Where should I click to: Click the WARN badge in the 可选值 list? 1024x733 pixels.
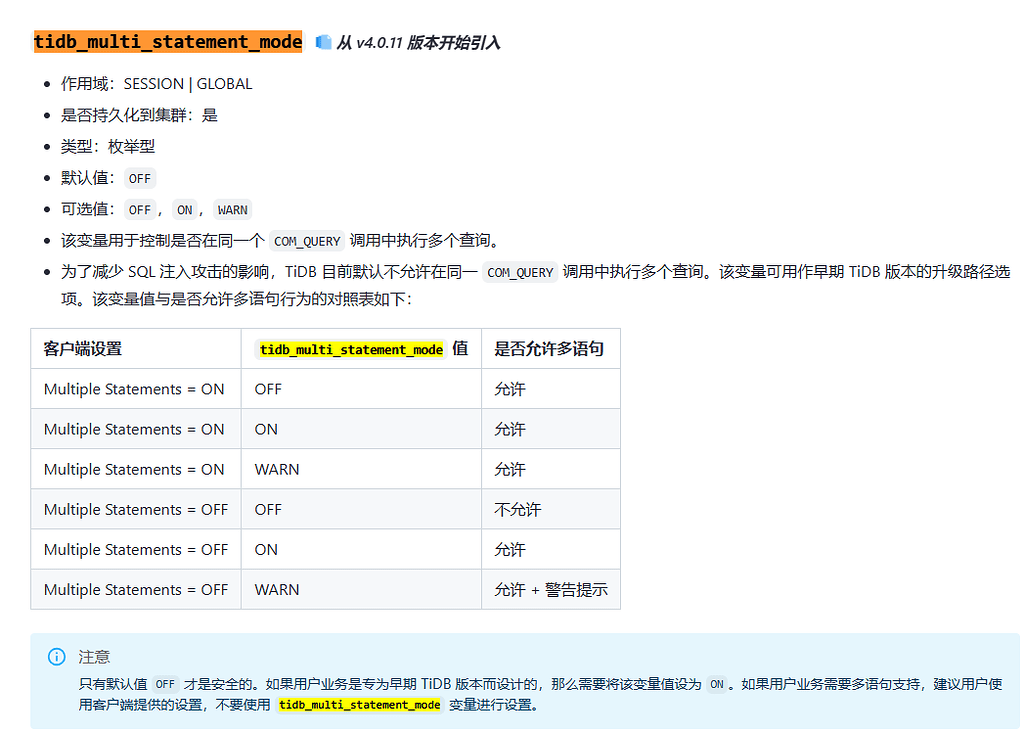click(232, 209)
